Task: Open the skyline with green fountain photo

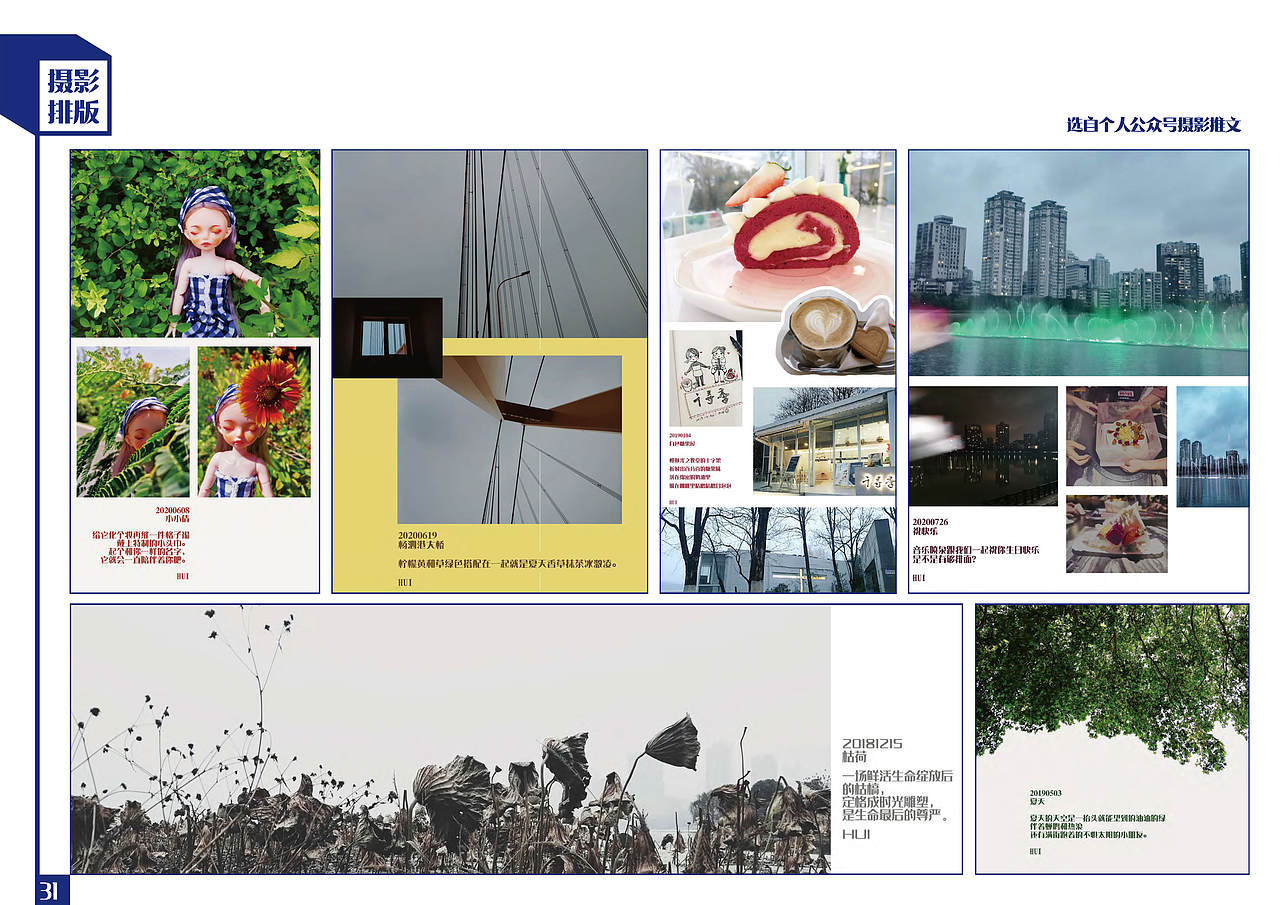Action: [x=1079, y=263]
